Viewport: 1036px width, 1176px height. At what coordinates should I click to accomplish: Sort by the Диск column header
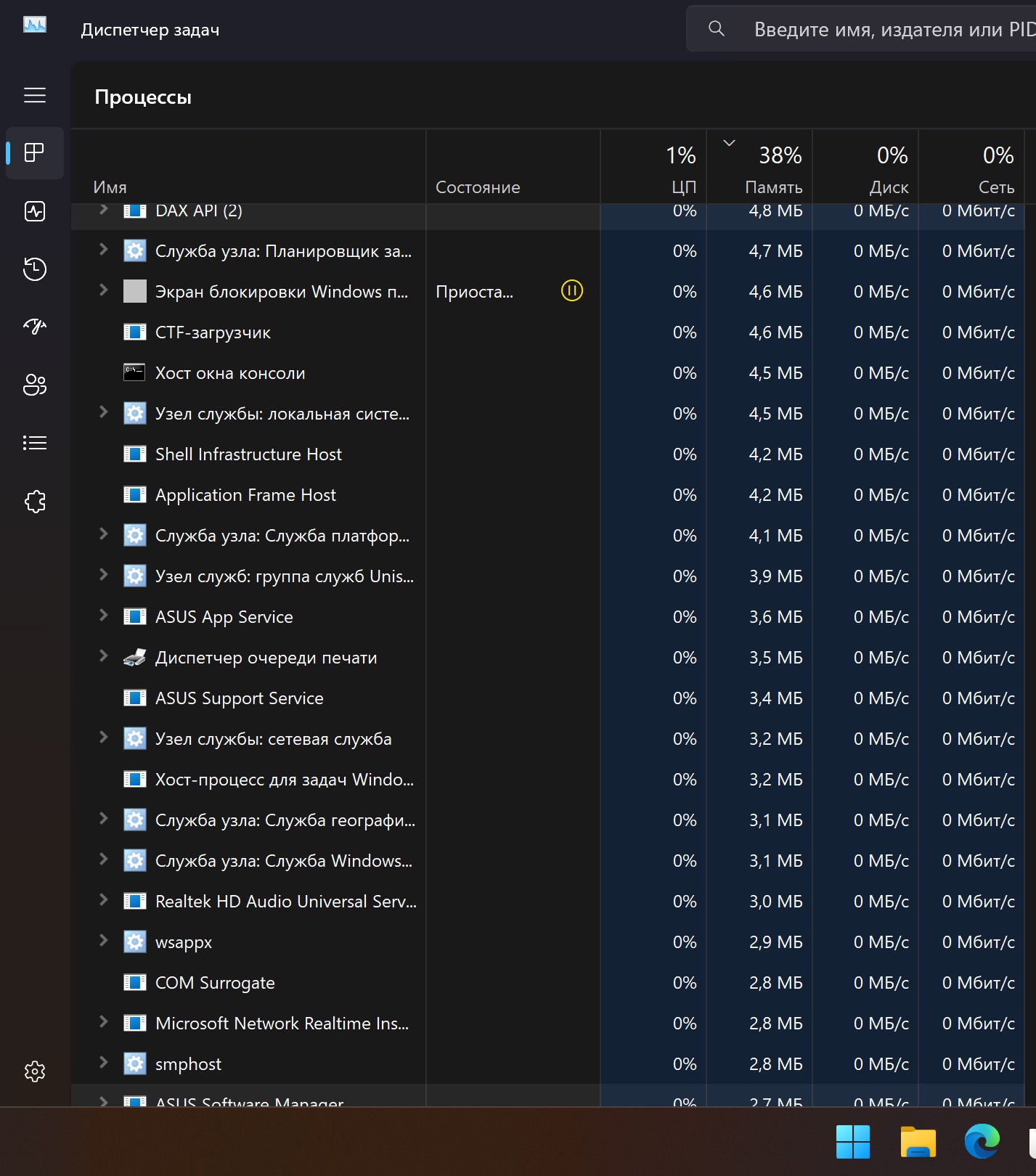pyautogui.click(x=865, y=167)
